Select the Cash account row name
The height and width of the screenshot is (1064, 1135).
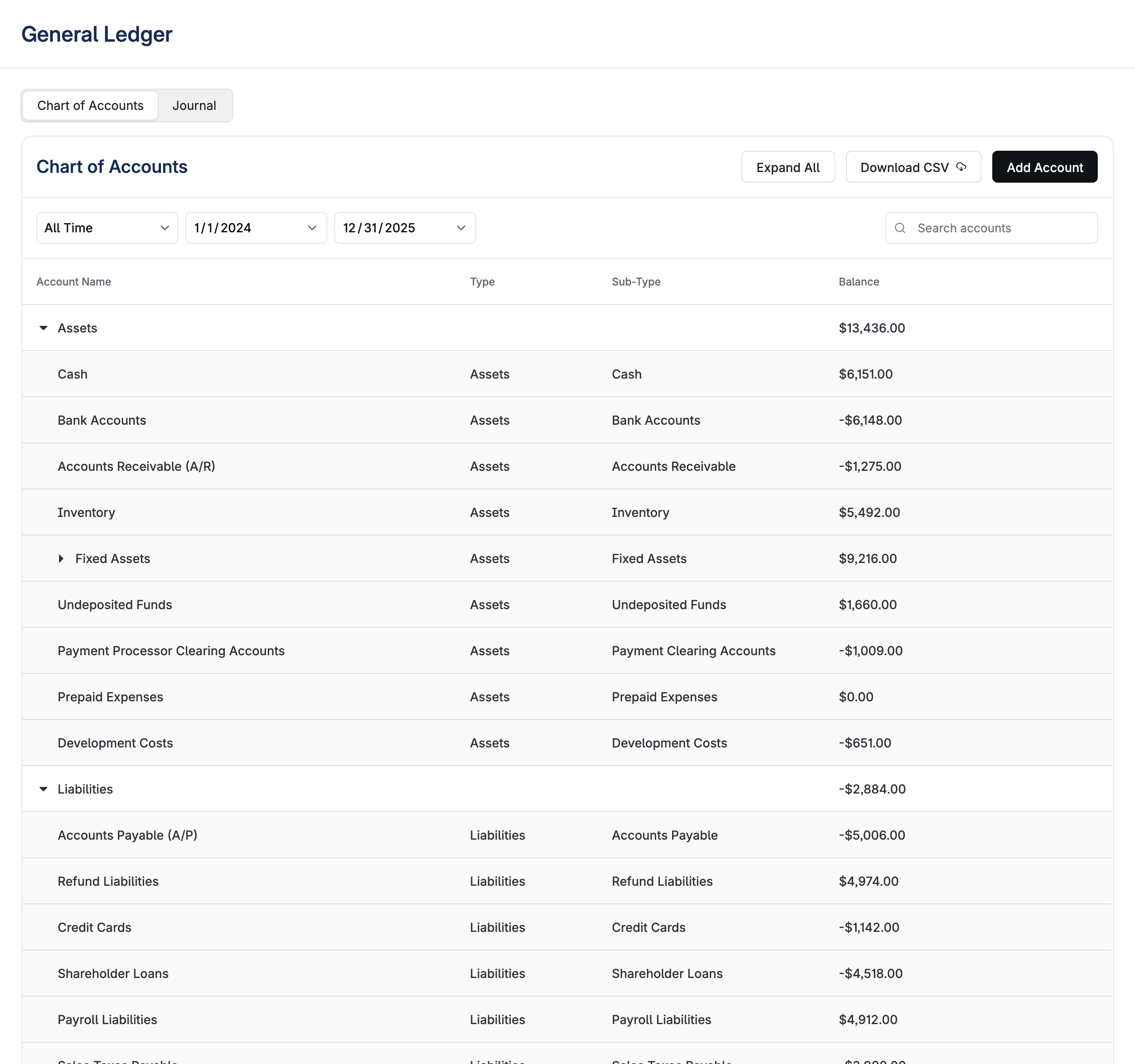click(x=73, y=375)
